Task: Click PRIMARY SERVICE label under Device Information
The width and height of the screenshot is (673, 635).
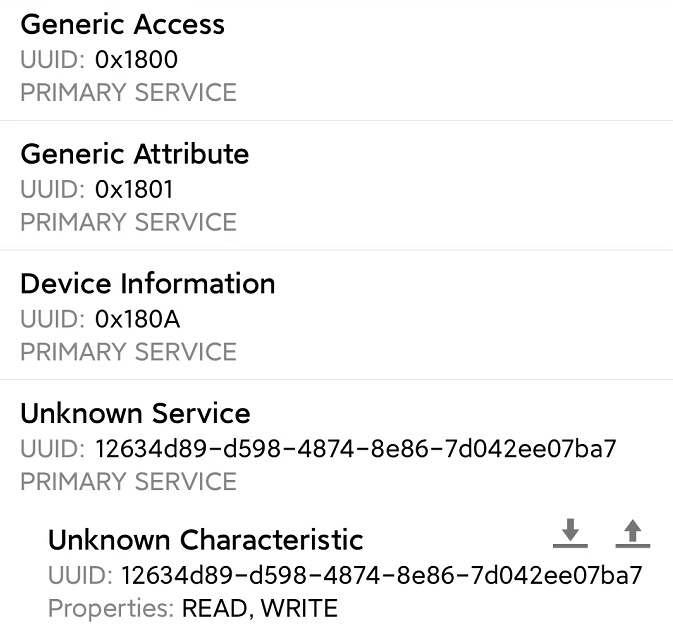Action: [x=128, y=352]
